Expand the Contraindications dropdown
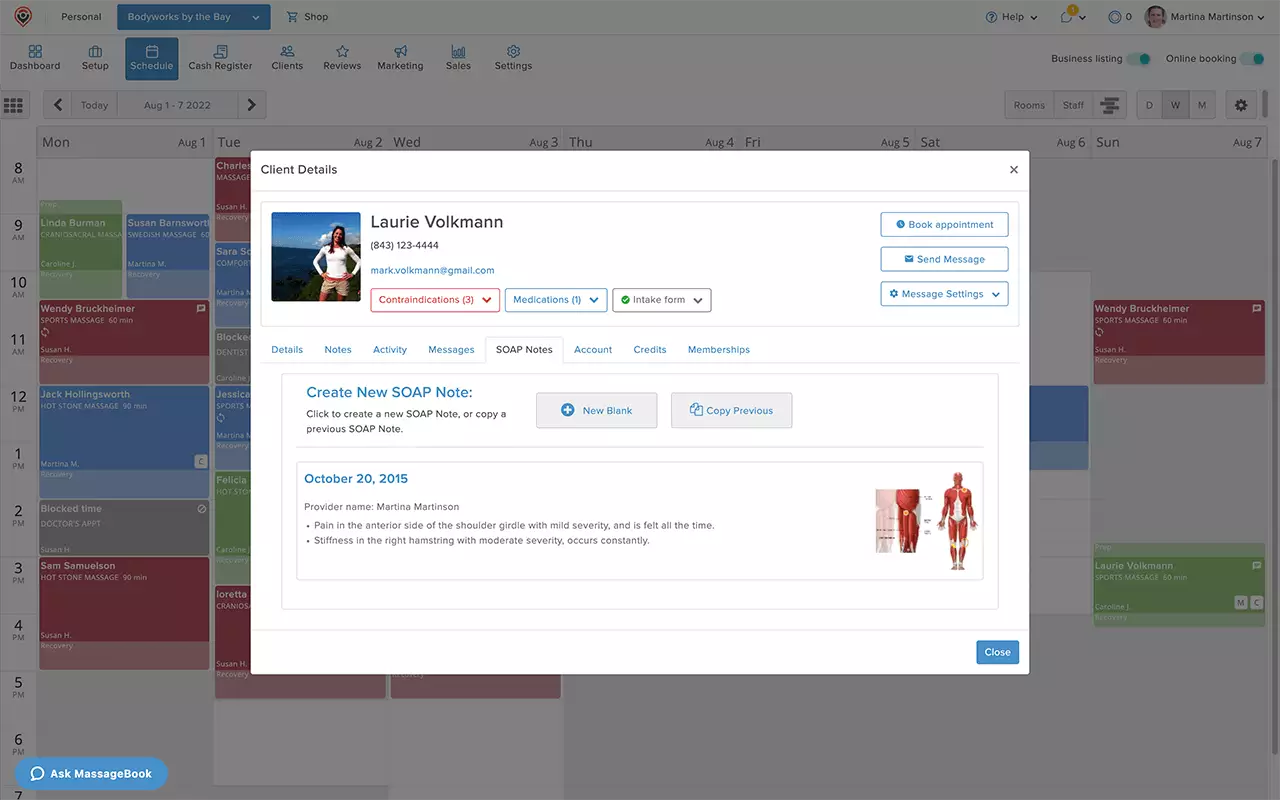The image size is (1280, 800). point(434,299)
